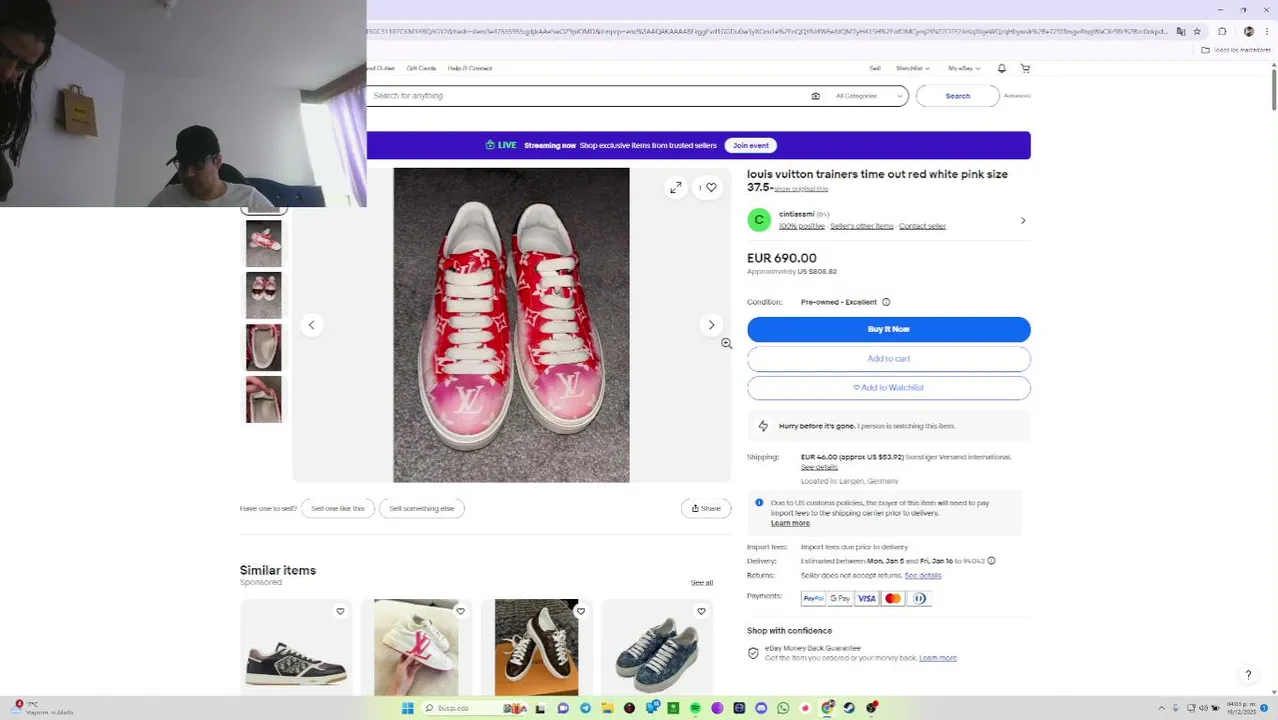Add item to watchlist heart on main image

coord(711,187)
